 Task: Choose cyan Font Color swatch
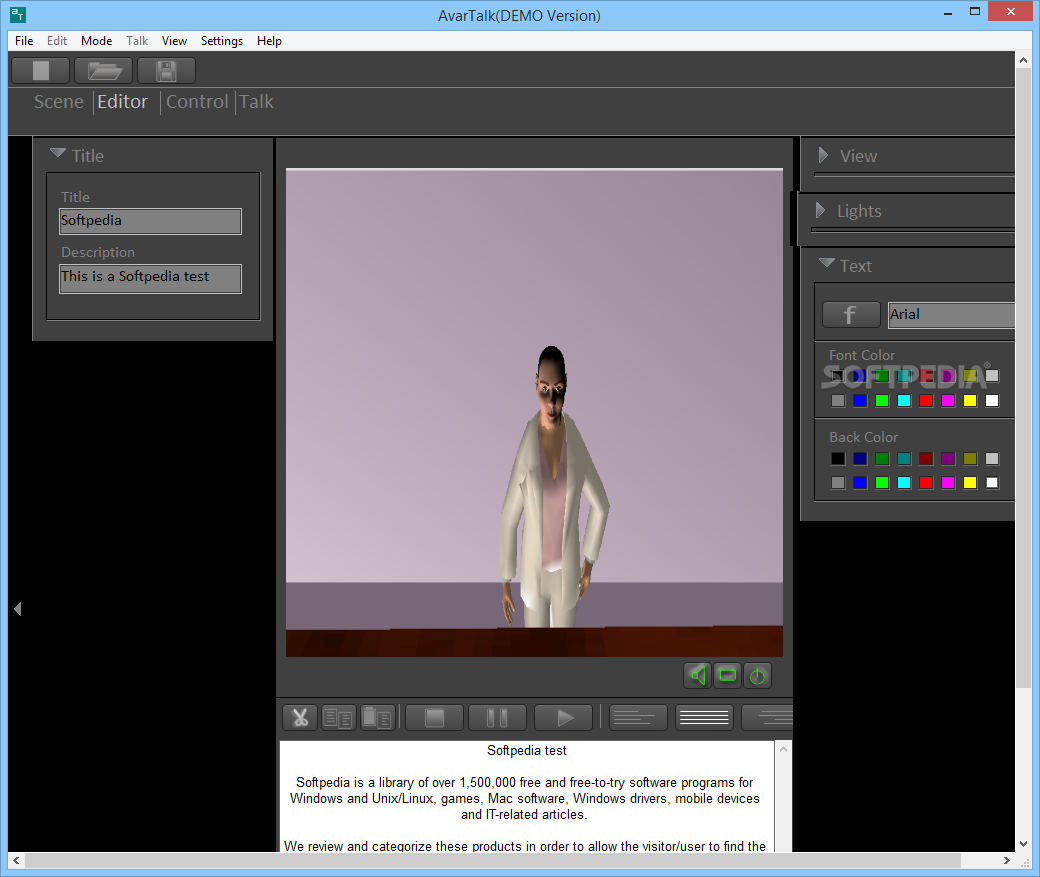(x=904, y=400)
